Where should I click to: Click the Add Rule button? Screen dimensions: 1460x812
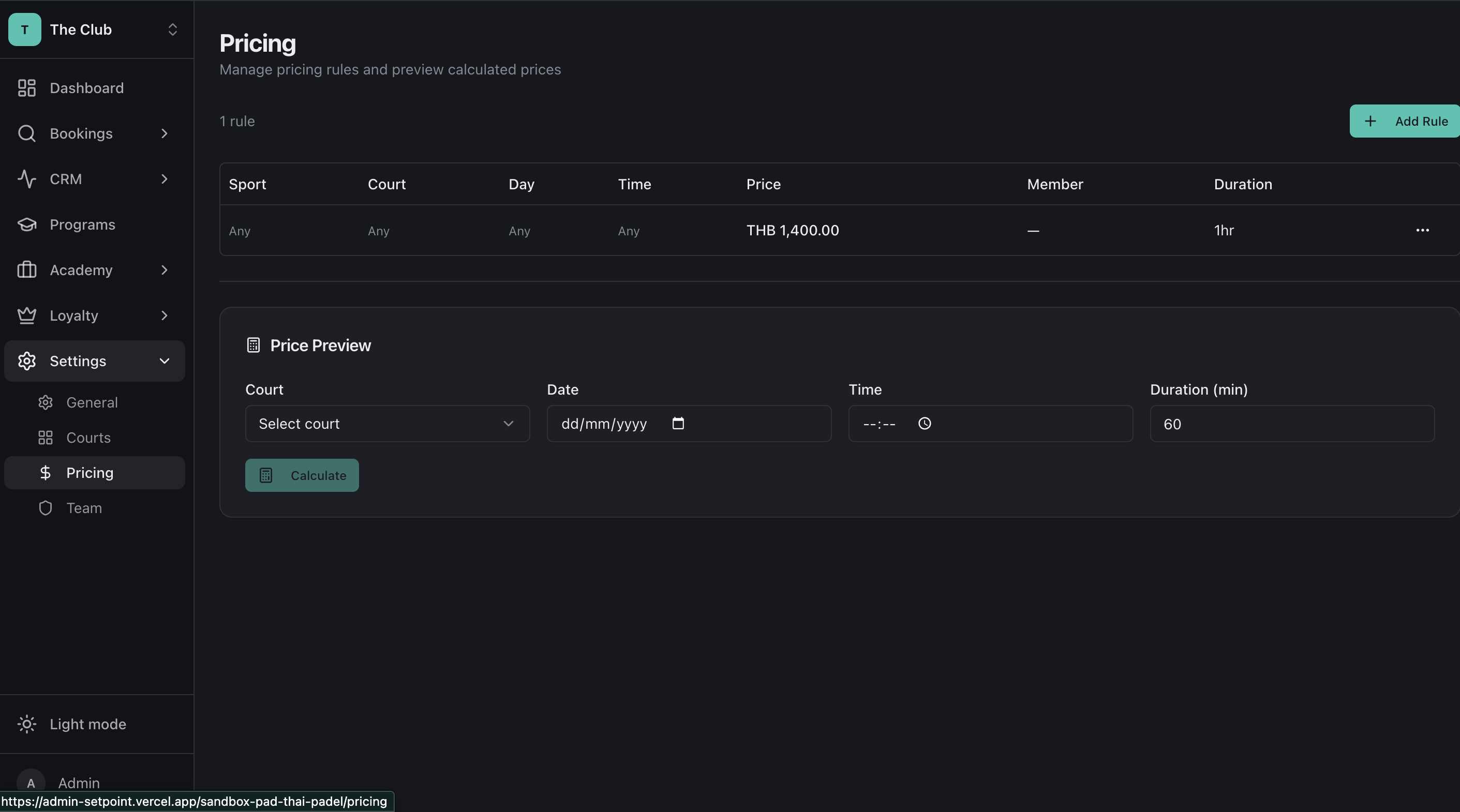(1405, 121)
